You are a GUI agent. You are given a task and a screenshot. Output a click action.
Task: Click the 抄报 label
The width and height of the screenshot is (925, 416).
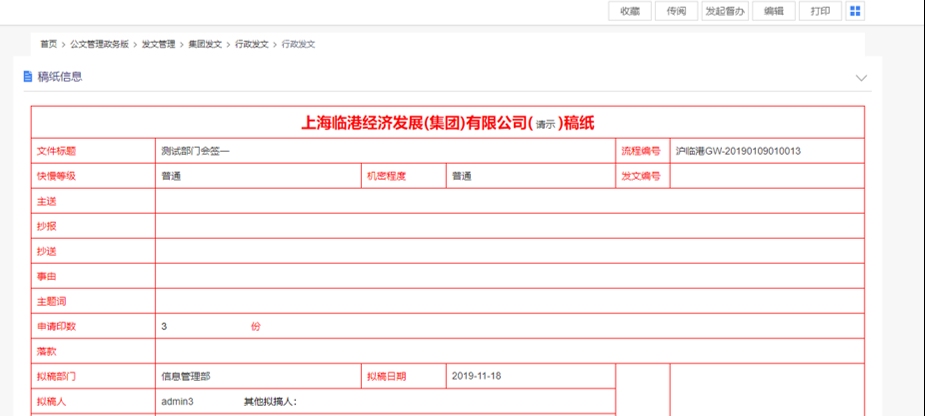(x=47, y=226)
